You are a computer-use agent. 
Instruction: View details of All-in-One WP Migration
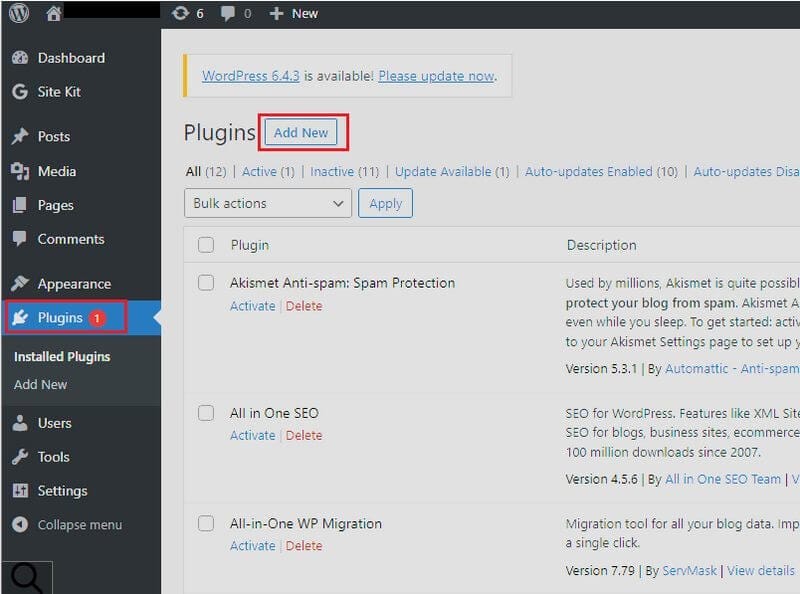click(761, 571)
